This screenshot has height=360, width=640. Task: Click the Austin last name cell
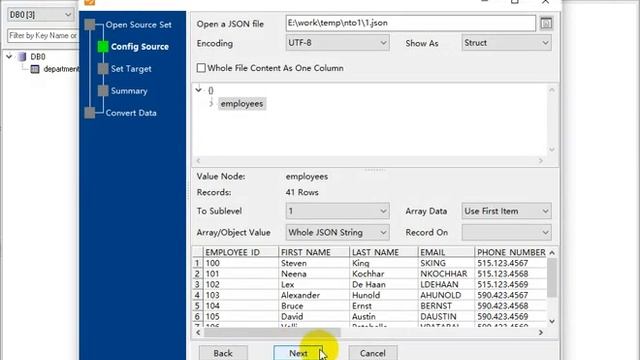click(x=384, y=316)
